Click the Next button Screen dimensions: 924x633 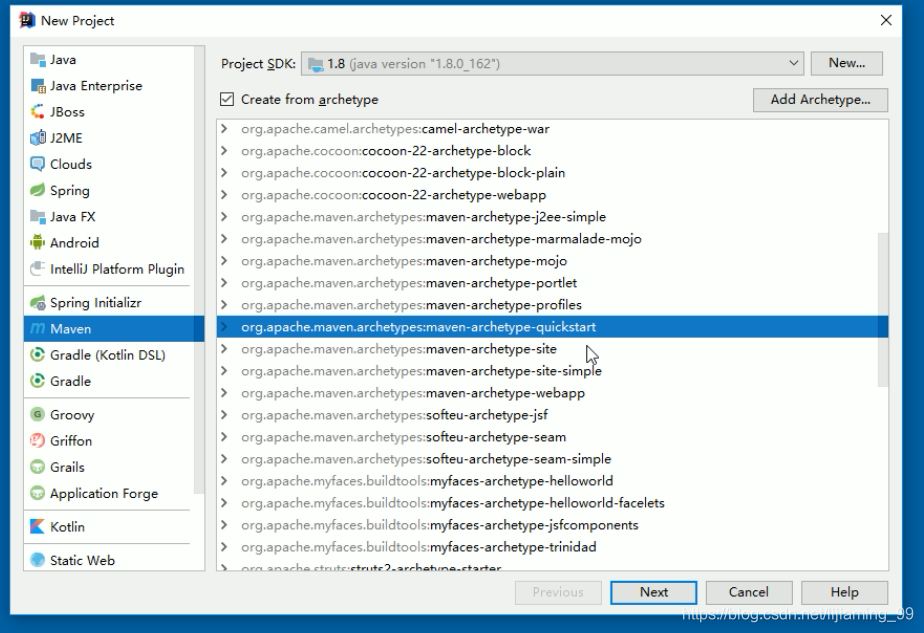tap(654, 592)
